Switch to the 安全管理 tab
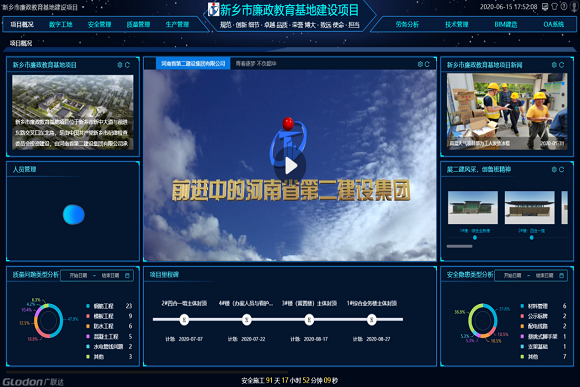 (100, 24)
